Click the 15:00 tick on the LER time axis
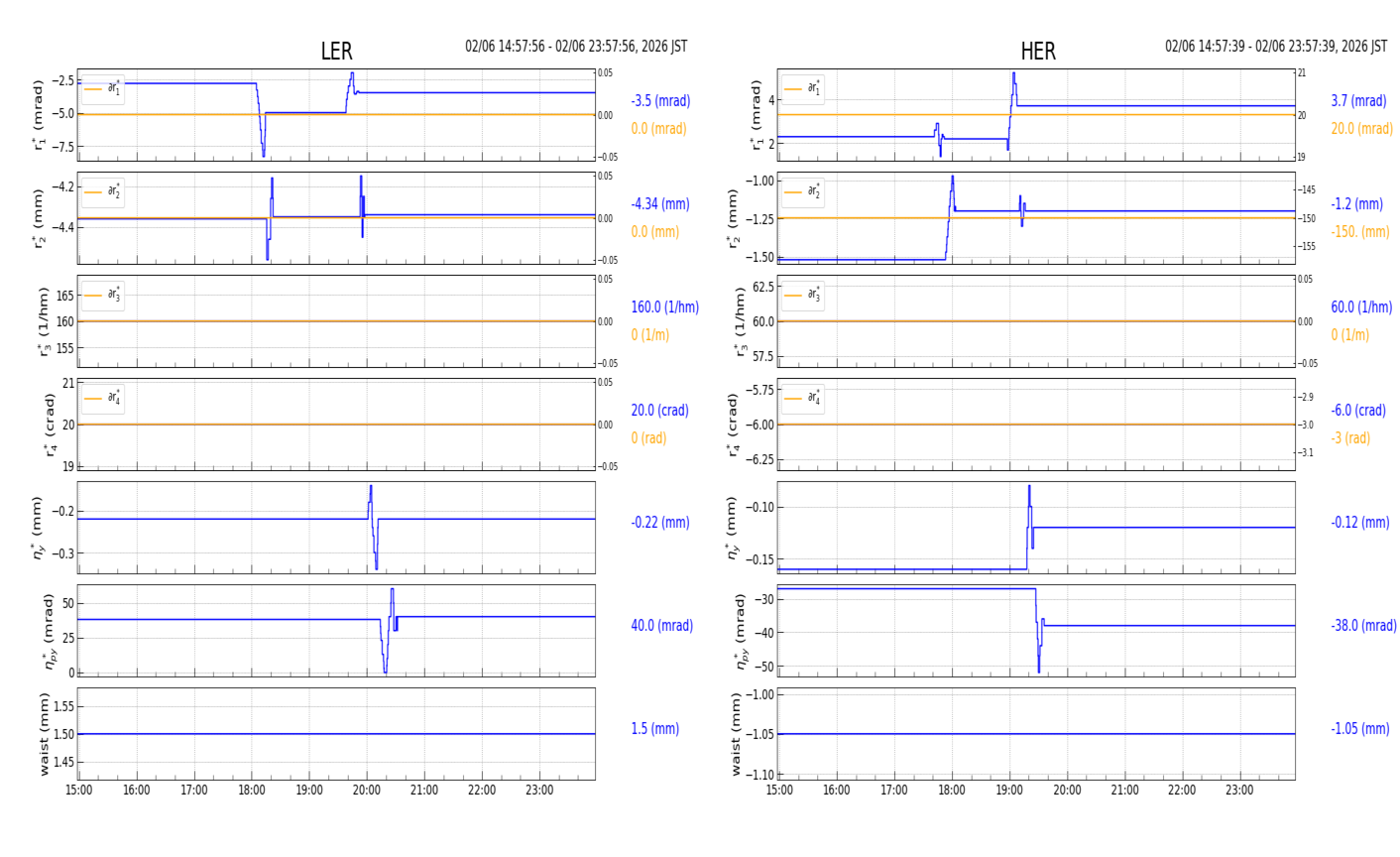1400x857 pixels. pyautogui.click(x=79, y=791)
